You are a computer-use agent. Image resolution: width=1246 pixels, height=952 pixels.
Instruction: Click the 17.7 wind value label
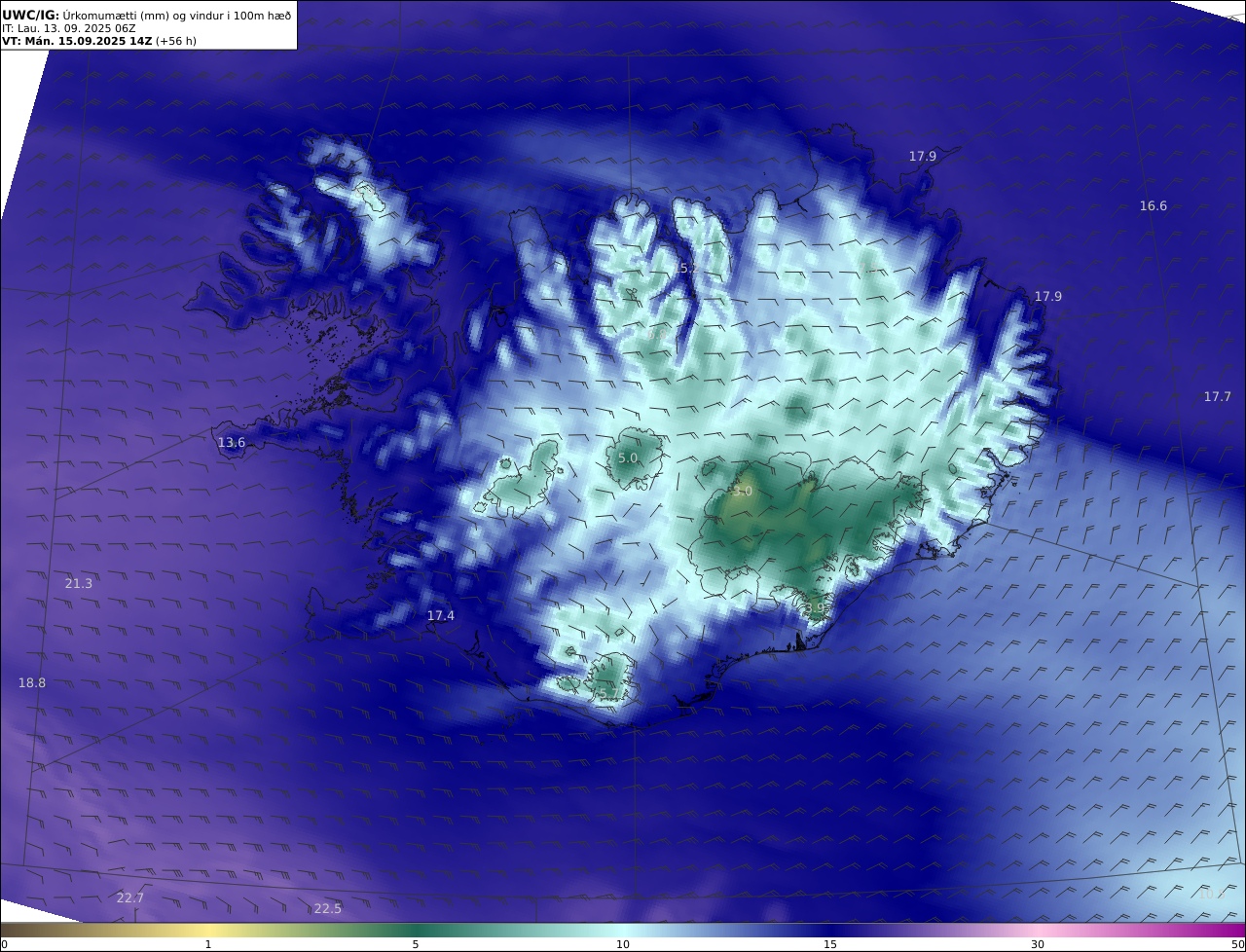(x=1217, y=396)
